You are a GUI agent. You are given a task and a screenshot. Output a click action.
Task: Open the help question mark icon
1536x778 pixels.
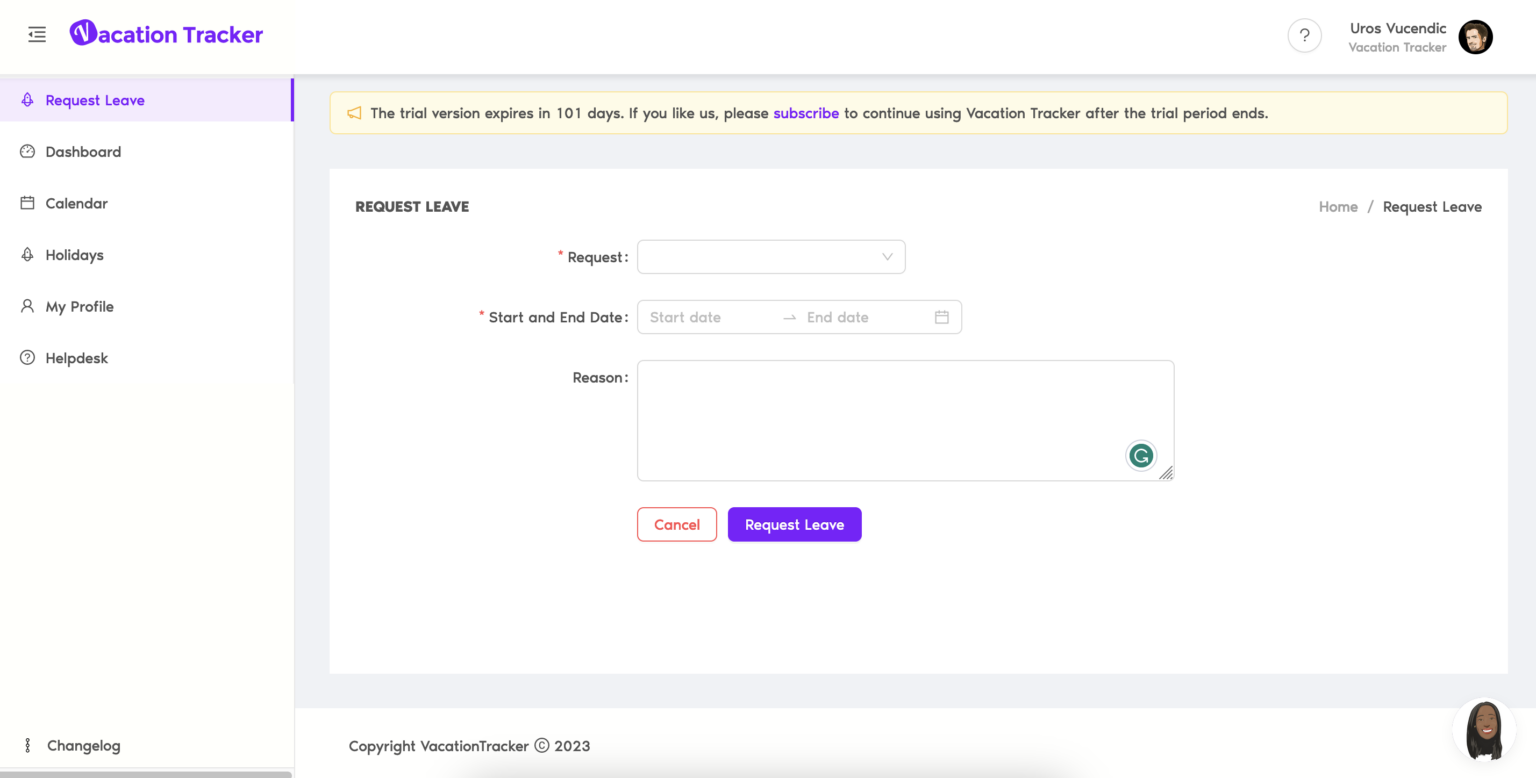tap(1304, 36)
